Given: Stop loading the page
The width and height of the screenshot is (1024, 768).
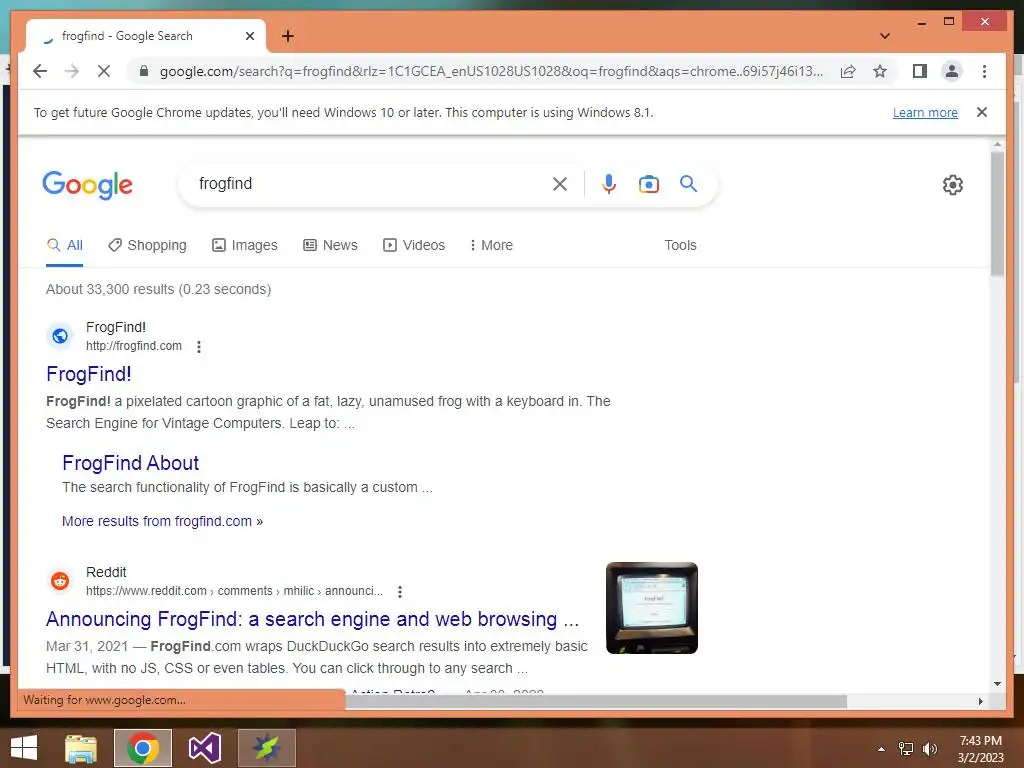Looking at the screenshot, I should pos(104,71).
